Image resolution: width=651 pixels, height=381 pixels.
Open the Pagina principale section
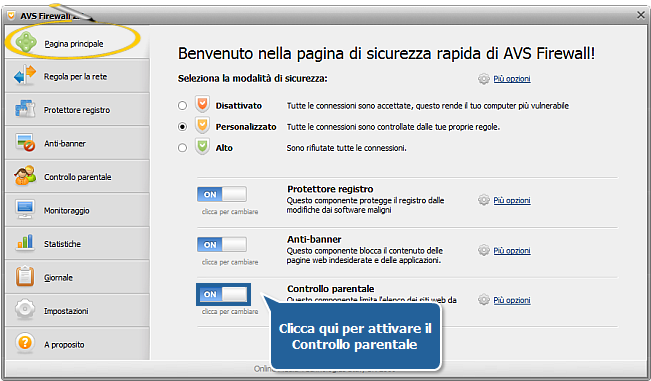tap(77, 42)
